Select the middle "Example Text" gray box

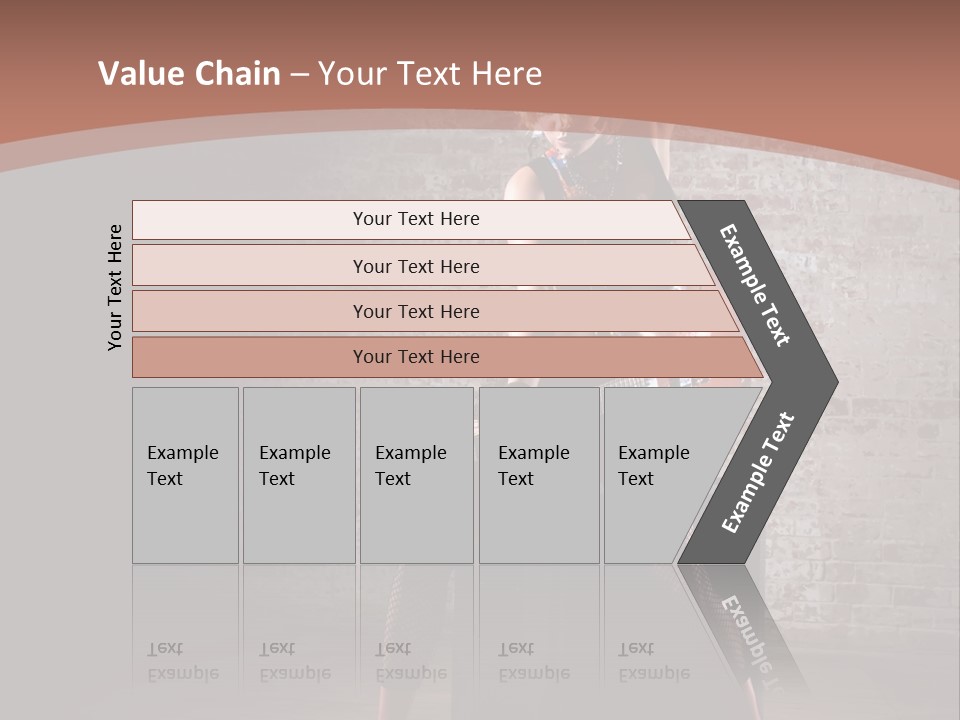(416, 475)
